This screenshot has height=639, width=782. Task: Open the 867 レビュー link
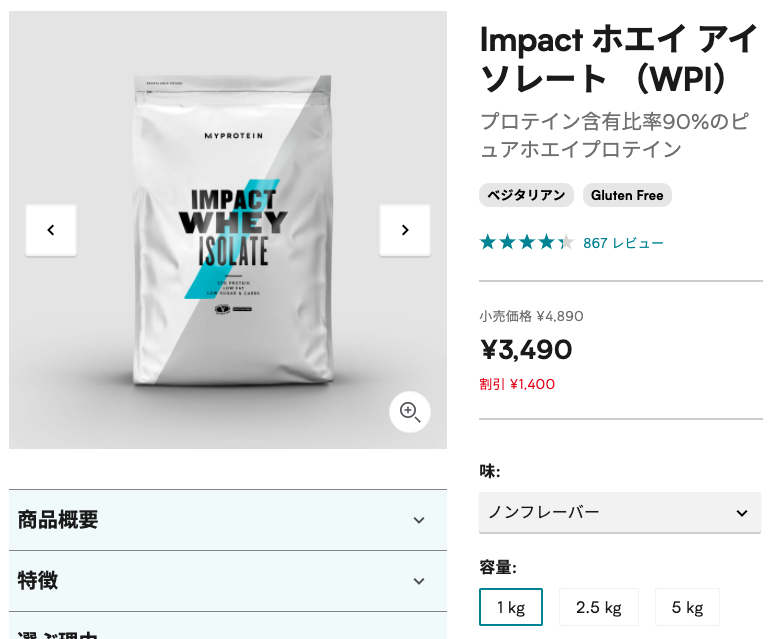[x=623, y=243]
